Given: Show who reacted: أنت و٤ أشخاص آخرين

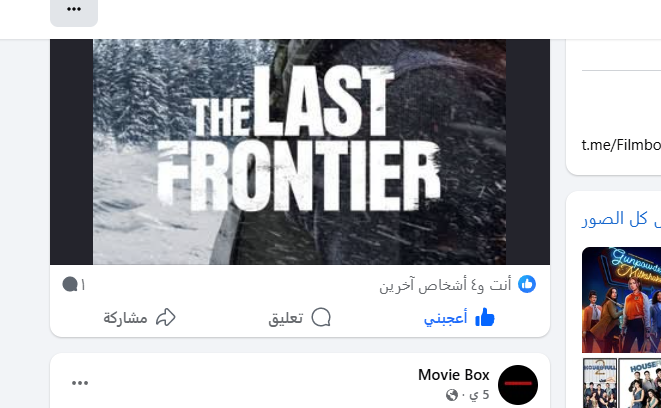Looking at the screenshot, I should pyautogui.click(x=445, y=285).
